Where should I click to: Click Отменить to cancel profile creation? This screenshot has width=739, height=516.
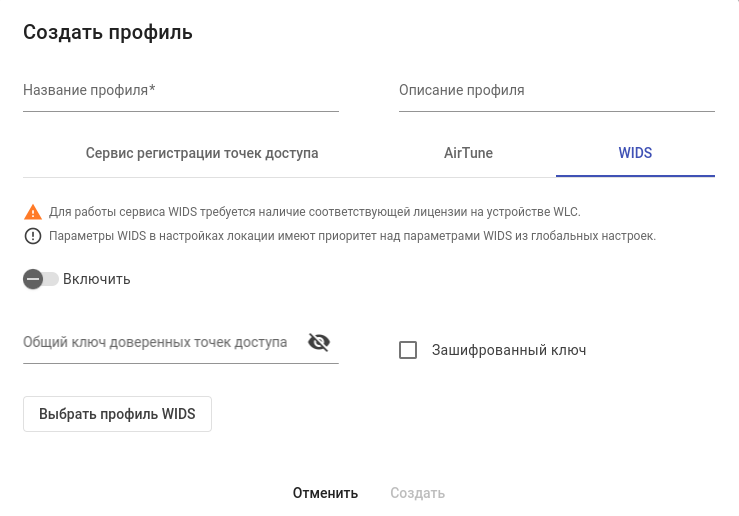pos(325,493)
